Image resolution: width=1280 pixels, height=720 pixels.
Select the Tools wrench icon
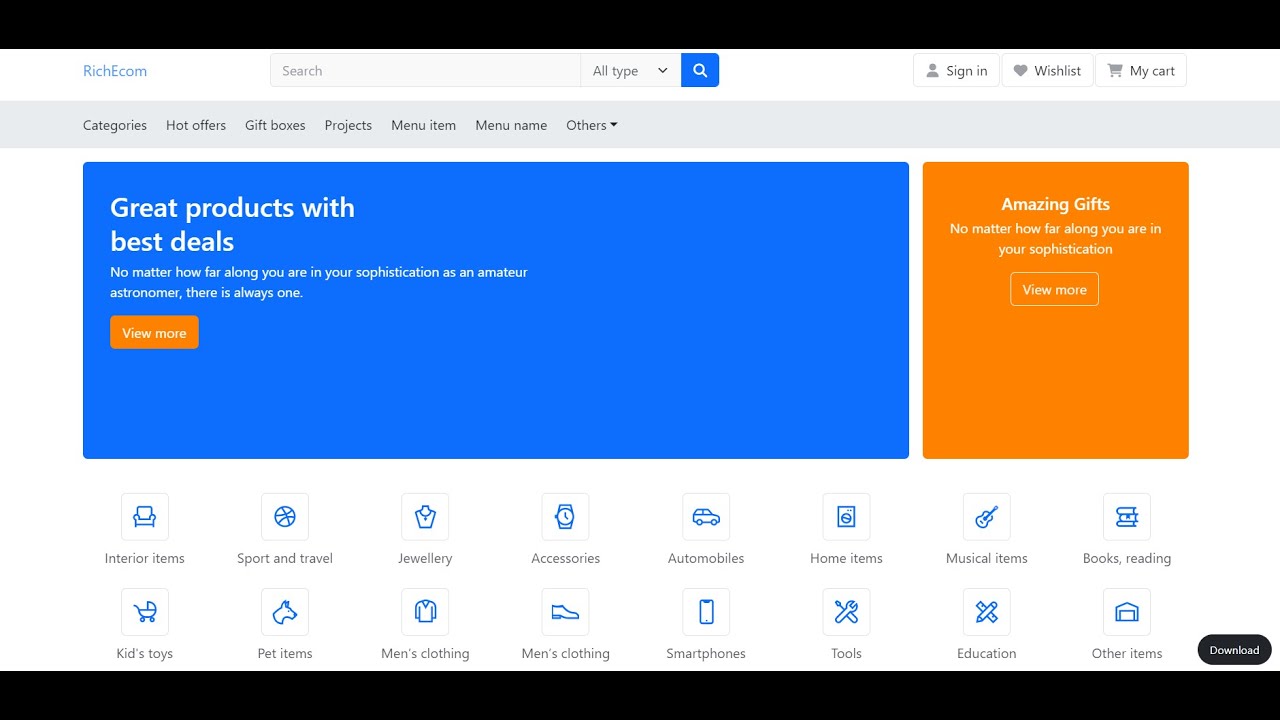tap(846, 612)
